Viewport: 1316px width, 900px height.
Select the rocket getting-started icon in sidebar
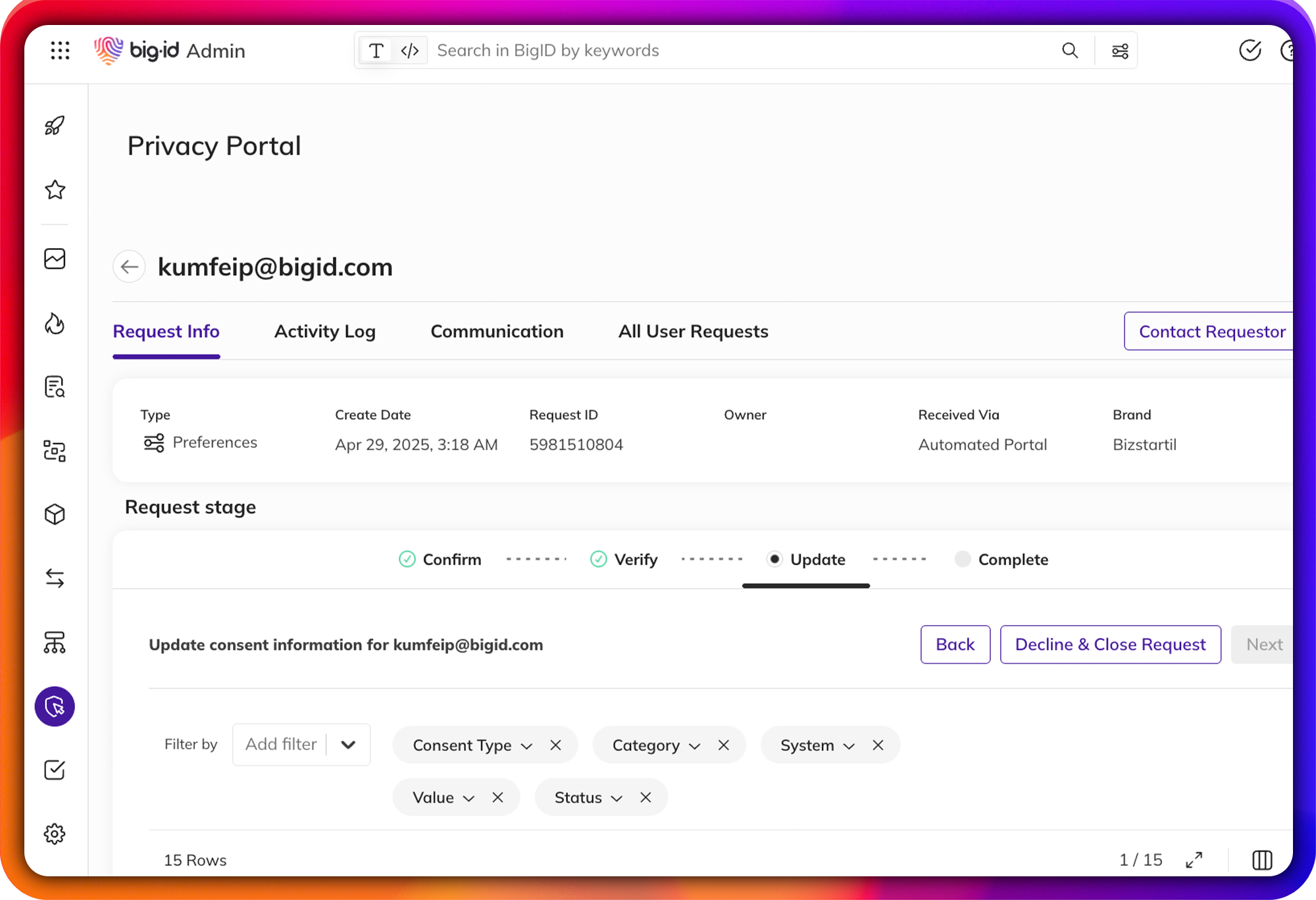[x=55, y=125]
